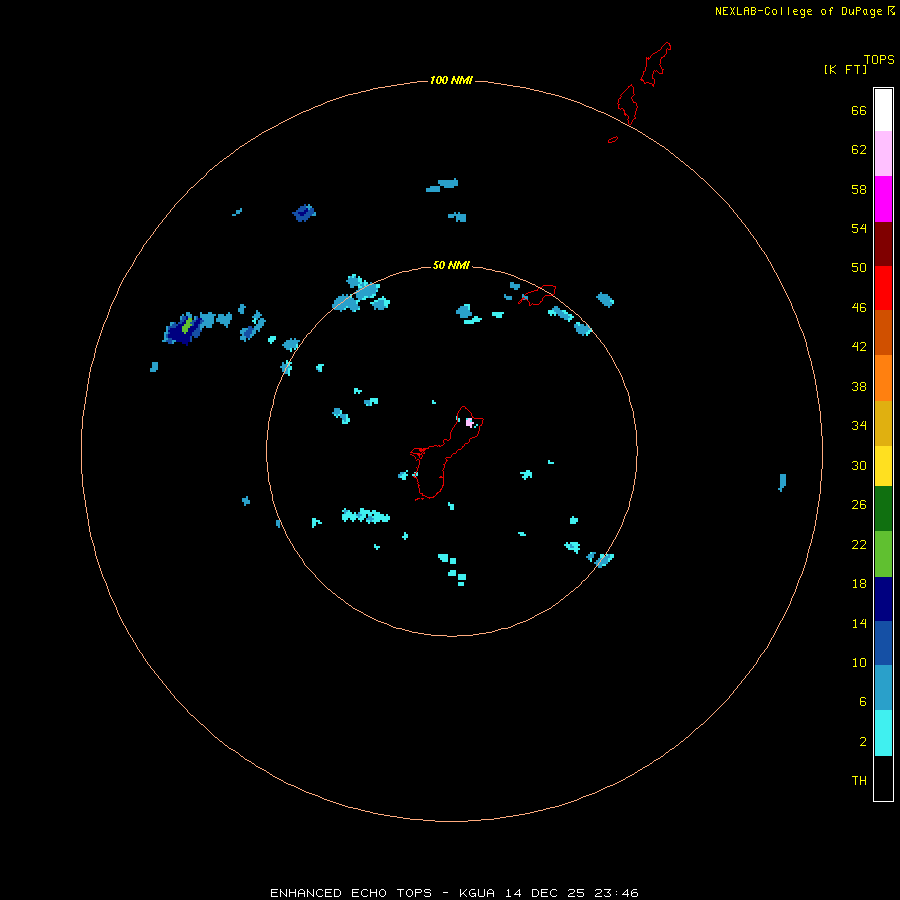
Task: Click the long cyan echo band south-west of Guam
Action: pos(366,515)
